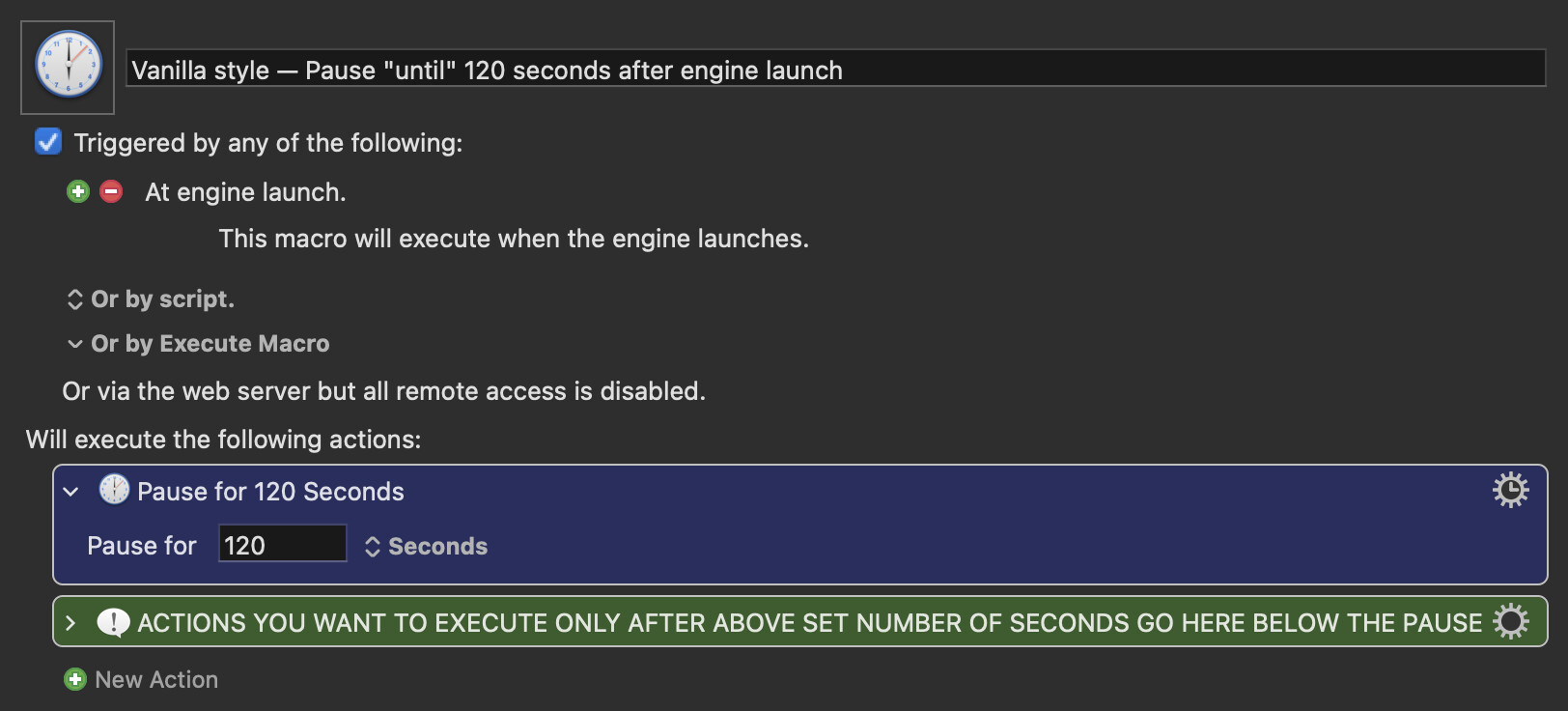The height and width of the screenshot is (711, 1568).
Task: Change the Seconds unit dropdown
Action: click(x=426, y=547)
